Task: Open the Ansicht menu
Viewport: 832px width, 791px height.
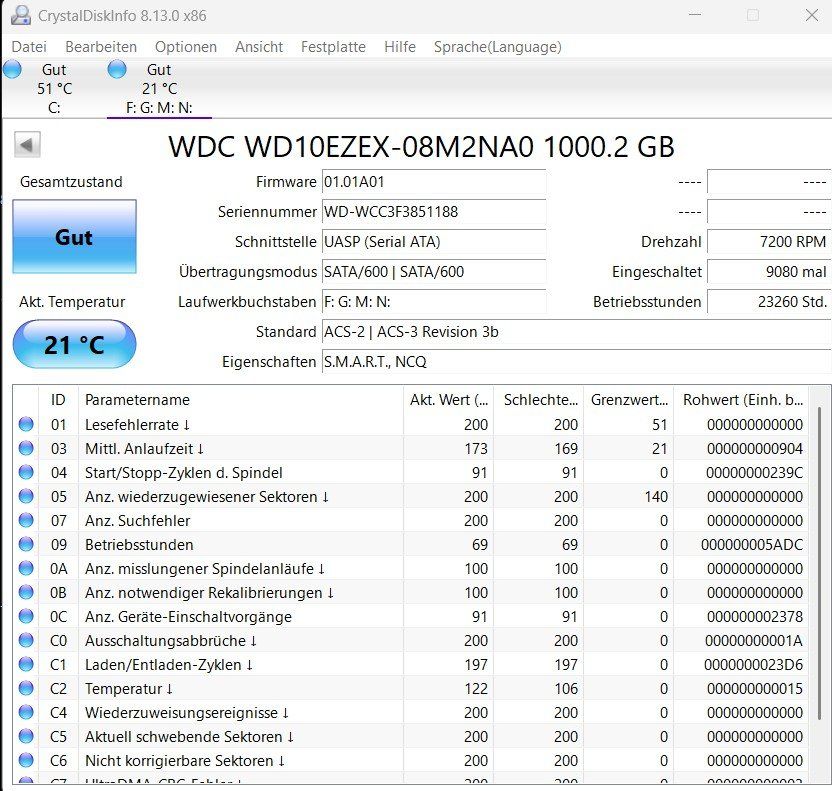Action: pyautogui.click(x=259, y=47)
